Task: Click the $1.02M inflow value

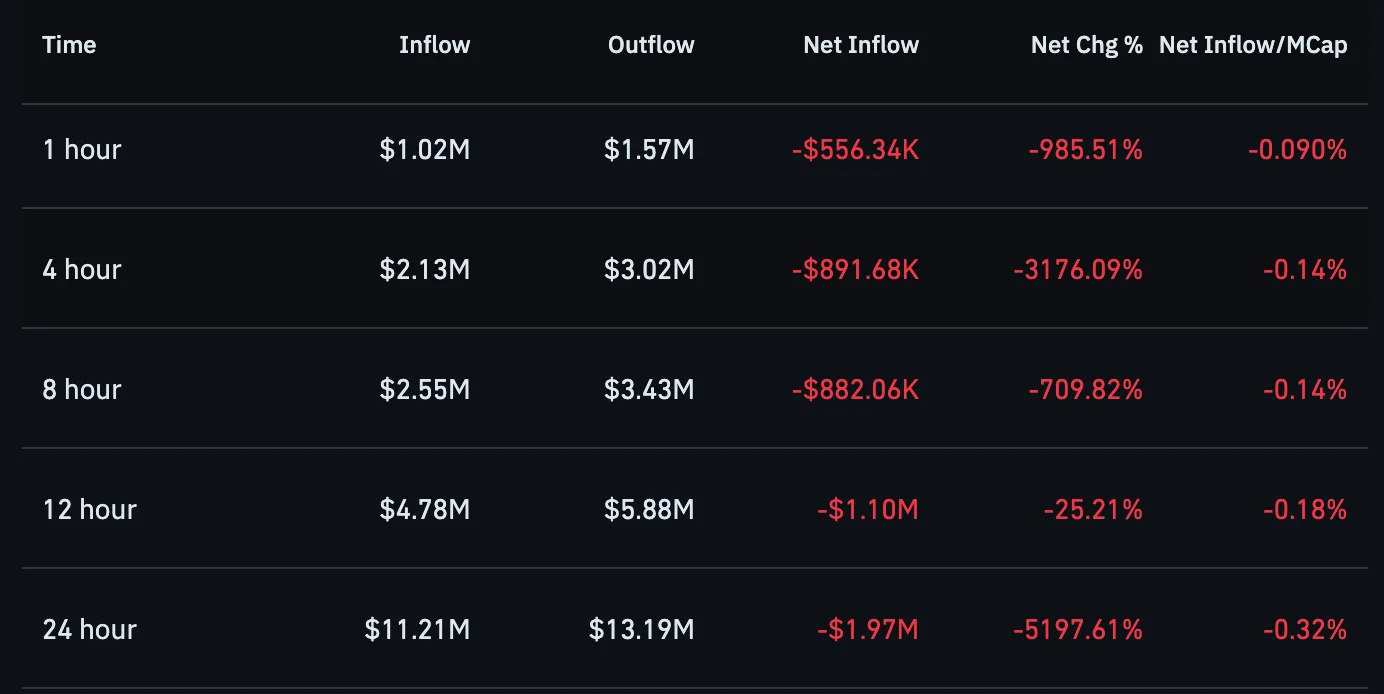Action: tap(425, 150)
